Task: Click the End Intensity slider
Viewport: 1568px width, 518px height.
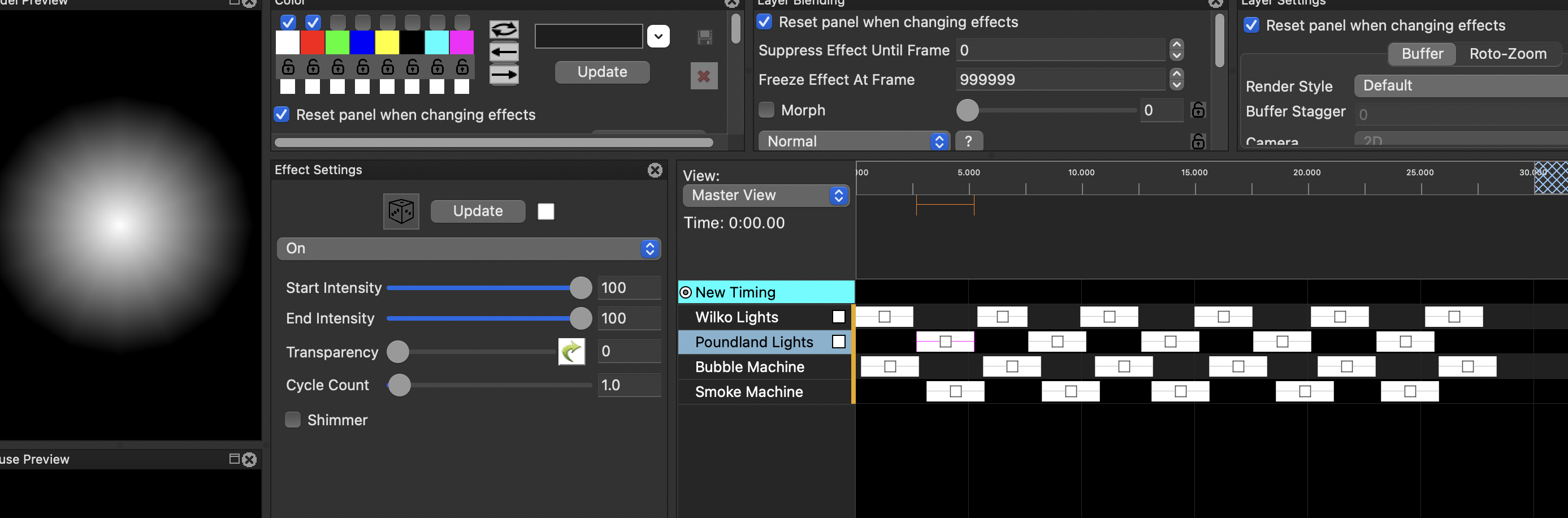Action: [x=489, y=318]
